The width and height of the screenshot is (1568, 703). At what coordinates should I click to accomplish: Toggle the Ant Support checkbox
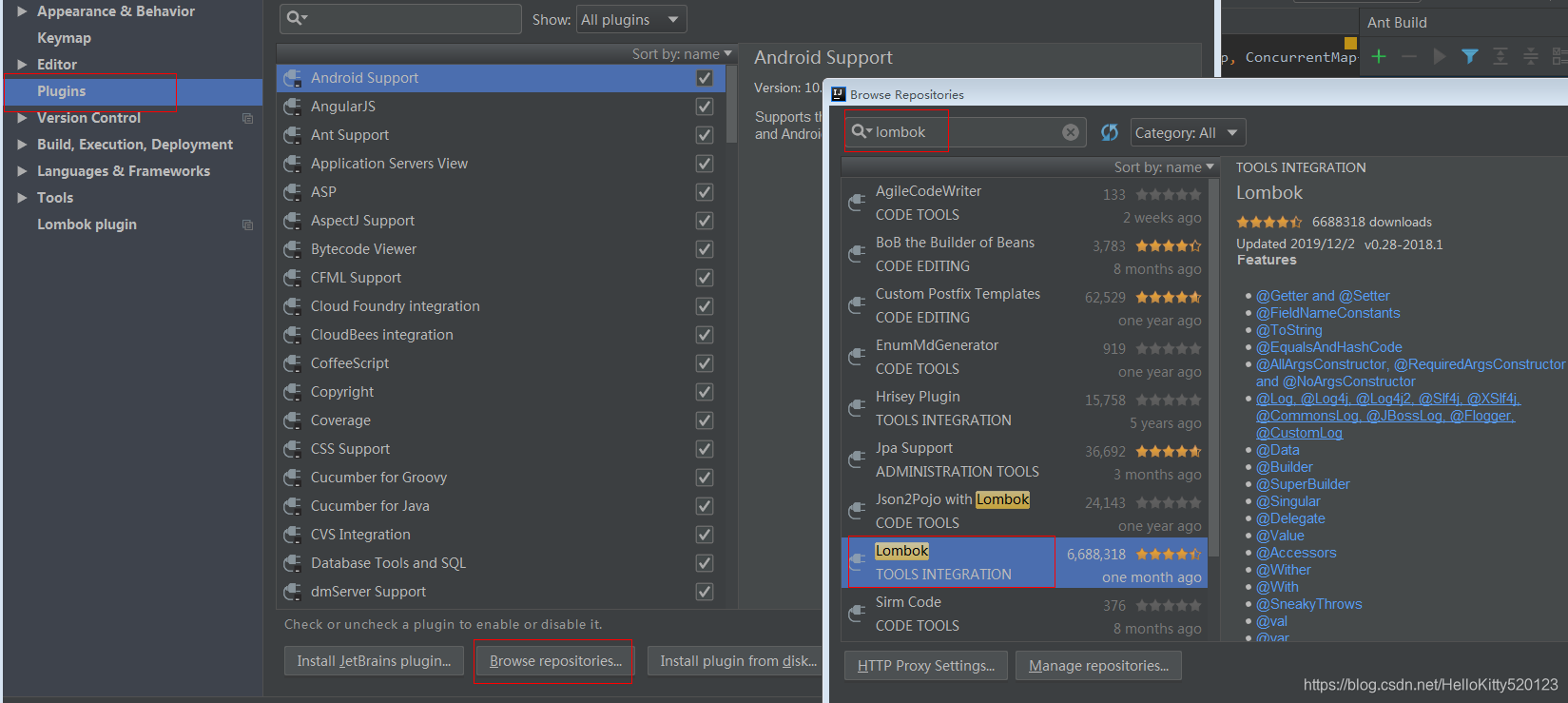pyautogui.click(x=705, y=135)
